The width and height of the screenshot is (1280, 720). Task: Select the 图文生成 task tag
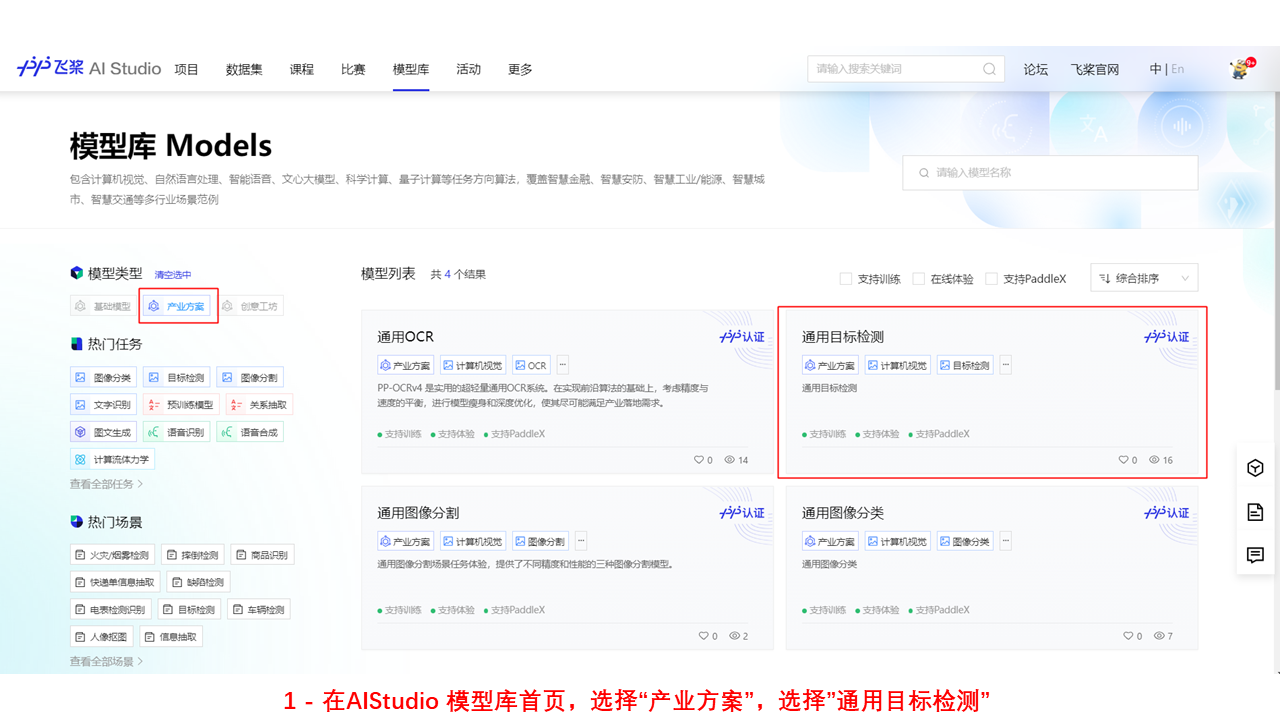coord(103,432)
